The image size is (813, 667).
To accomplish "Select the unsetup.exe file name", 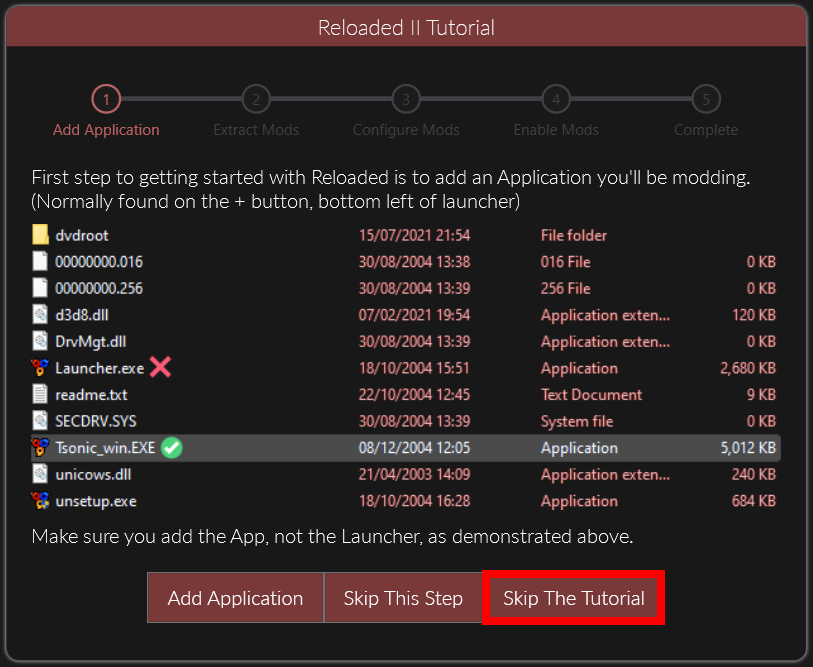I will coord(96,501).
